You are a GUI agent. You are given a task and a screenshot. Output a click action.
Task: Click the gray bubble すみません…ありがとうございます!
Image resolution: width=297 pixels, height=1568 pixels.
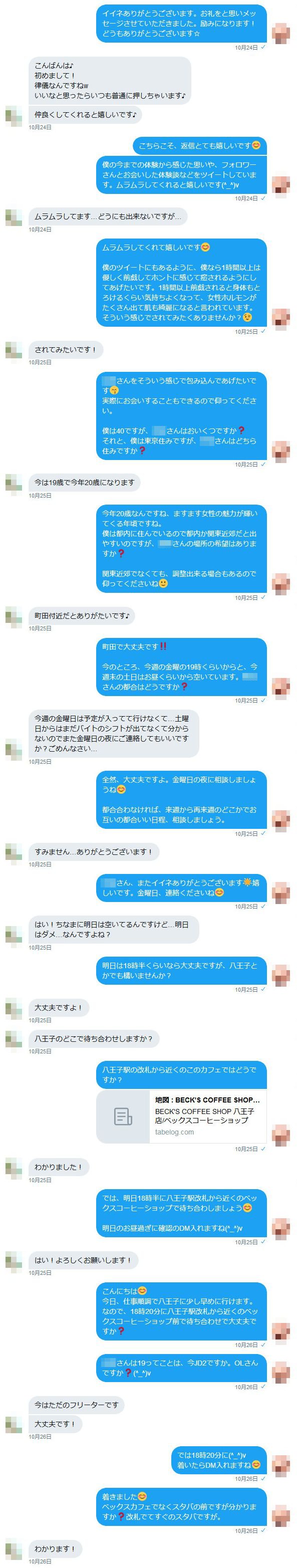point(94,851)
